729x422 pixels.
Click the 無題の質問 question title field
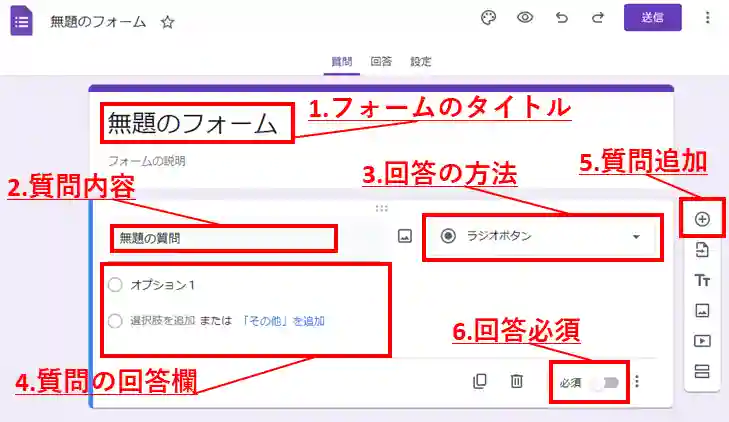tap(223, 238)
